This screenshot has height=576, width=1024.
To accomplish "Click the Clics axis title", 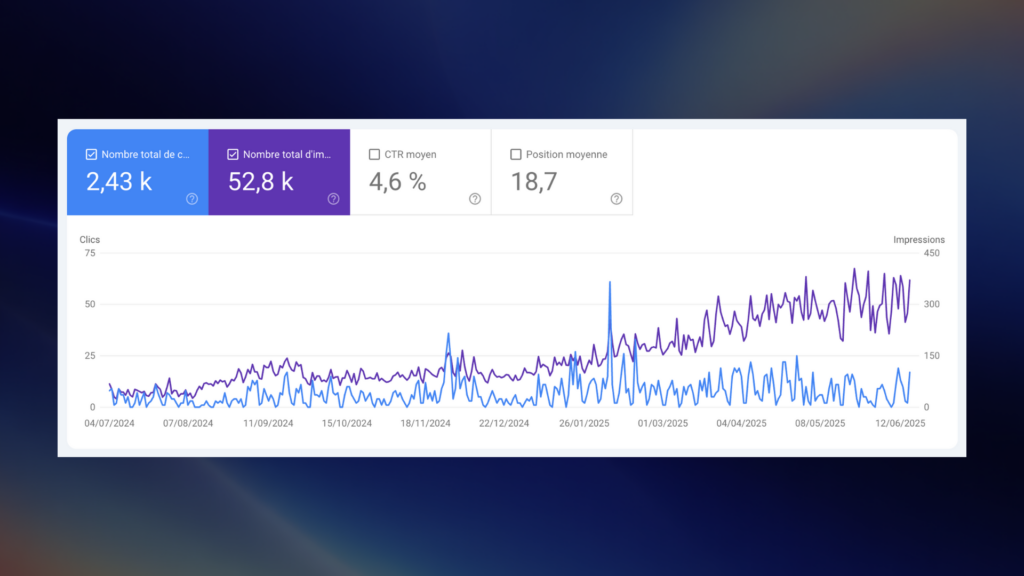I will point(90,240).
